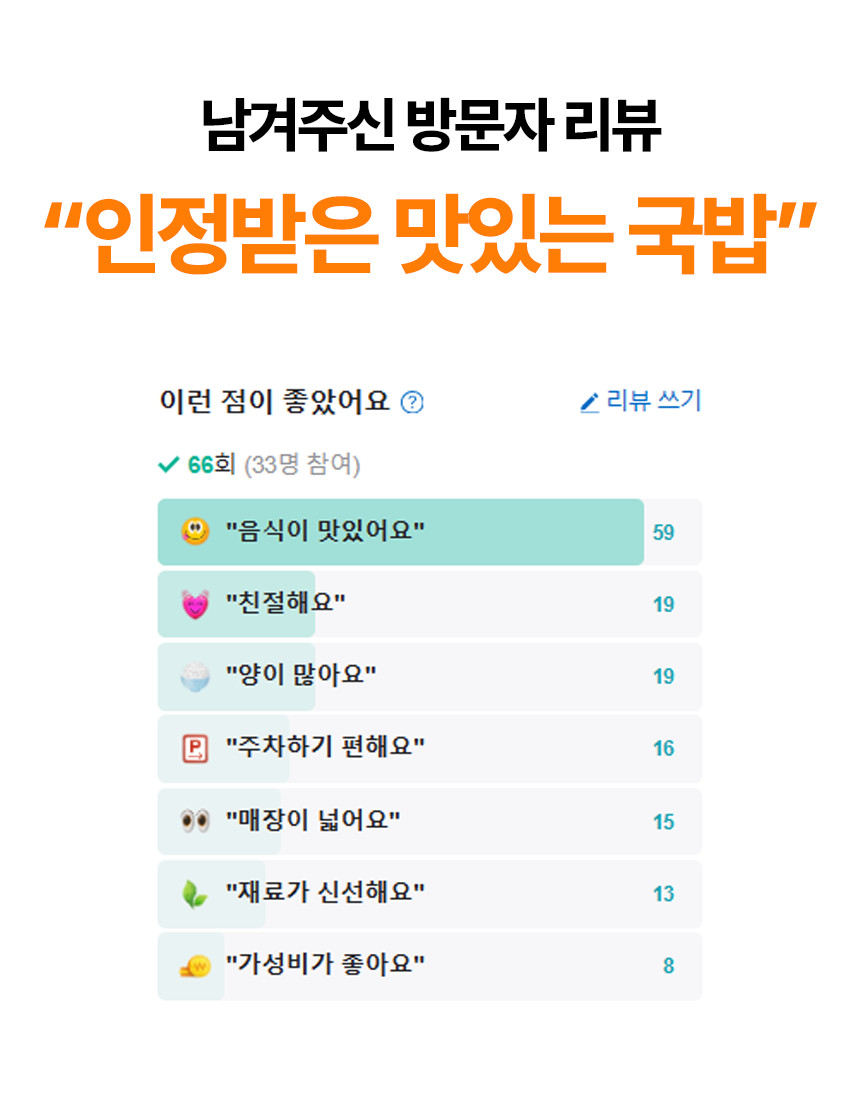Click the green checkmark next to 66회
This screenshot has width=860, height=1106.
(x=168, y=465)
